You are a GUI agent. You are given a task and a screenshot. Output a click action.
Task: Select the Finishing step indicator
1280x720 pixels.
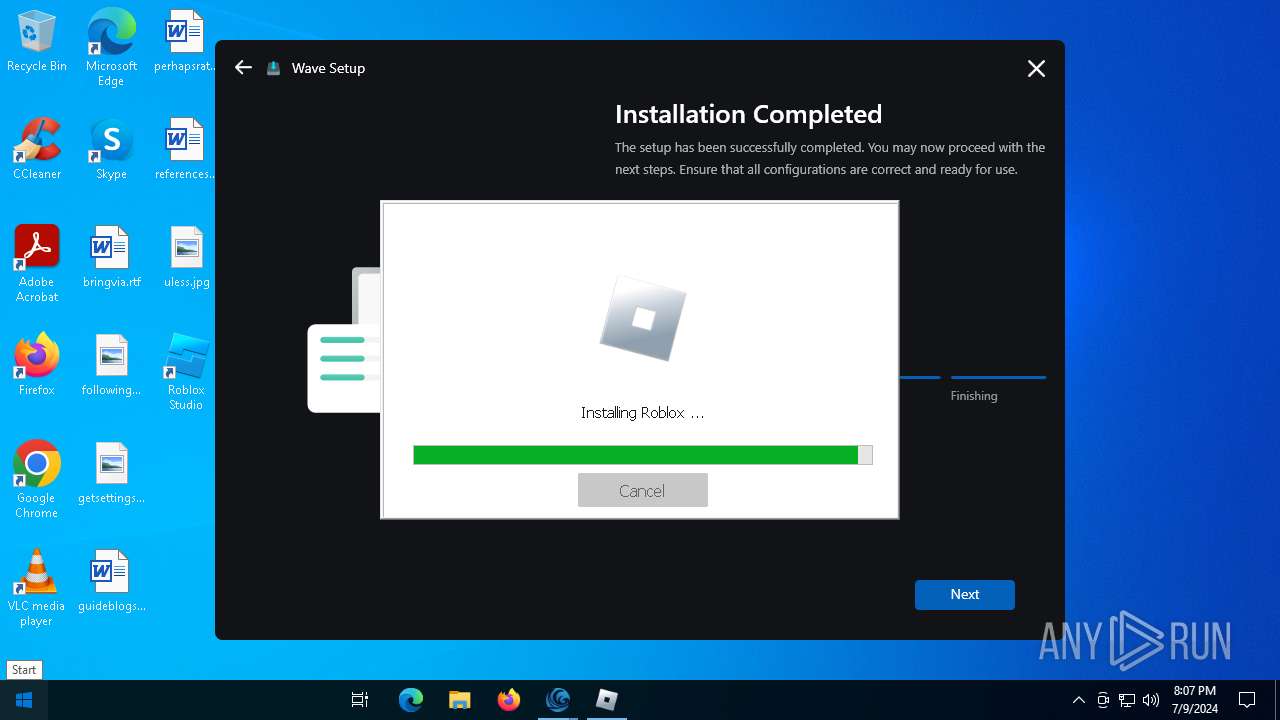tap(998, 388)
